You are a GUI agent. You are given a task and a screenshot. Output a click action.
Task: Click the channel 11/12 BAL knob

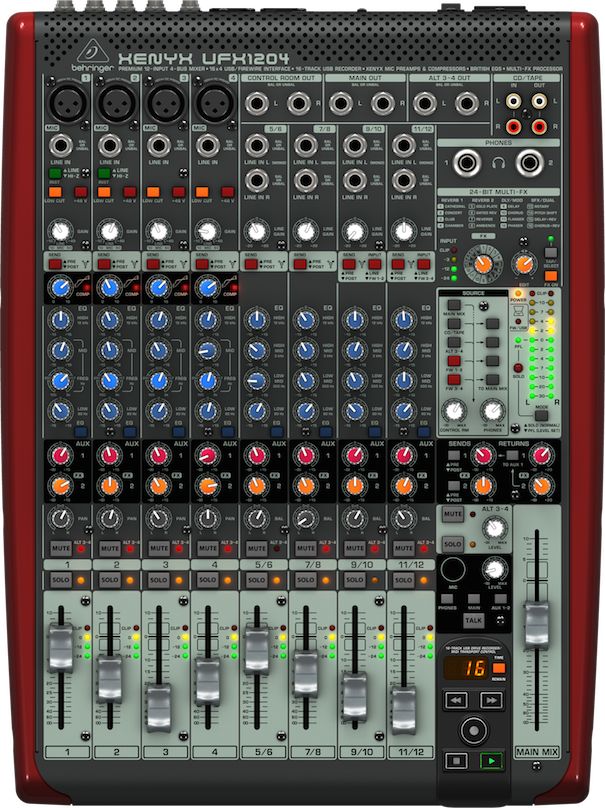coord(404,518)
